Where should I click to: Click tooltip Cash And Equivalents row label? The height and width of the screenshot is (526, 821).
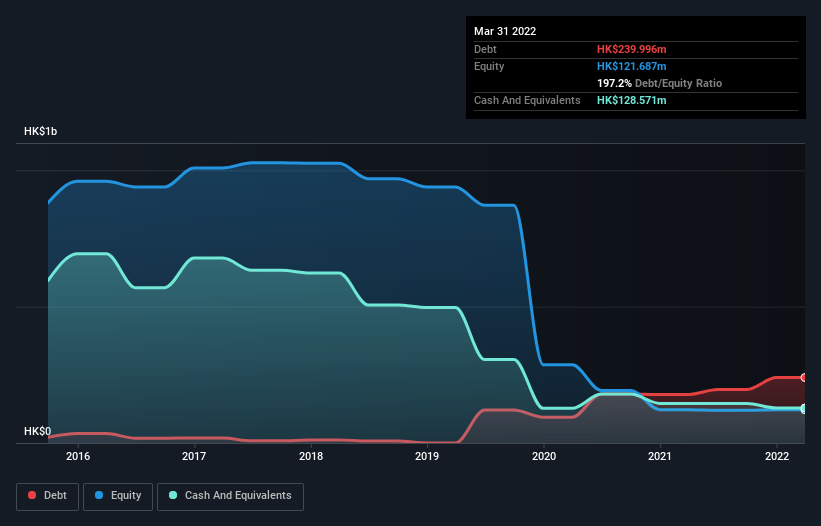click(527, 100)
